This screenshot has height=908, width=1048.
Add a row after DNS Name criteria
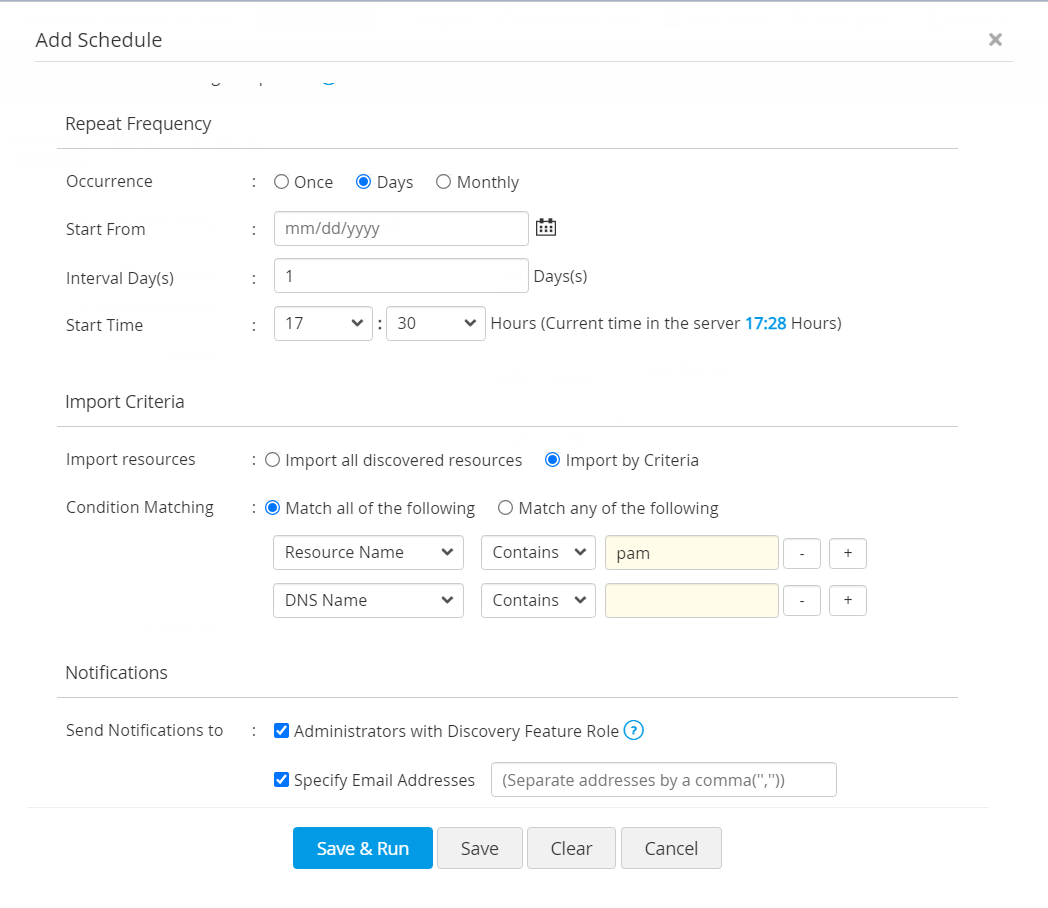pyautogui.click(x=847, y=601)
